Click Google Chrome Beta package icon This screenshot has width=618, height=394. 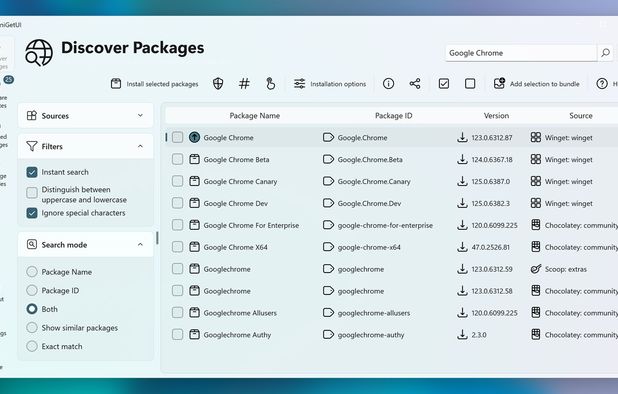194,159
